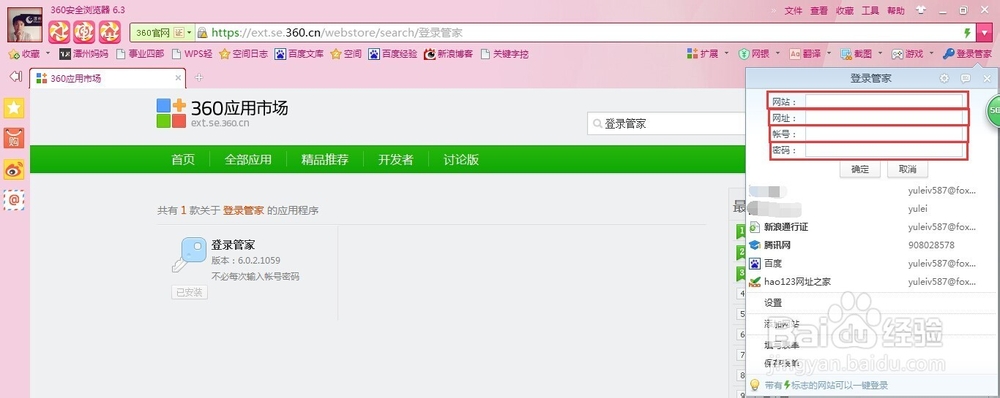Open 讨论版 navigation item
This screenshot has width=1000, height=398.
(461, 159)
